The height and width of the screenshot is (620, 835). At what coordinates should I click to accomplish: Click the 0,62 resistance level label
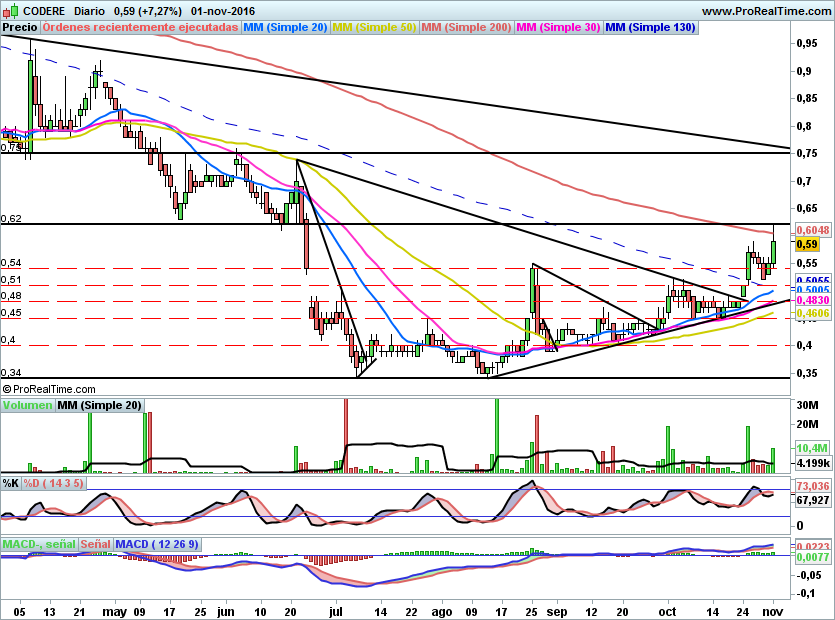(11, 218)
